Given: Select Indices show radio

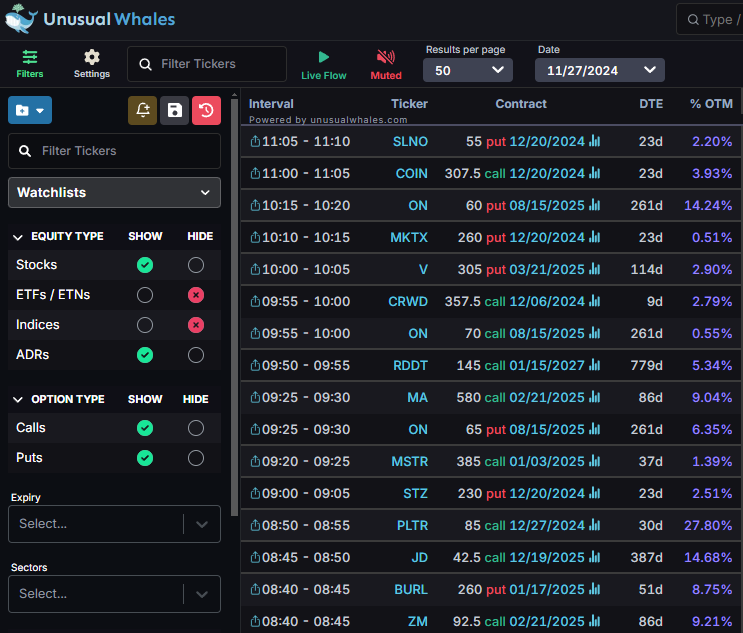Looking at the screenshot, I should pyautogui.click(x=145, y=325).
